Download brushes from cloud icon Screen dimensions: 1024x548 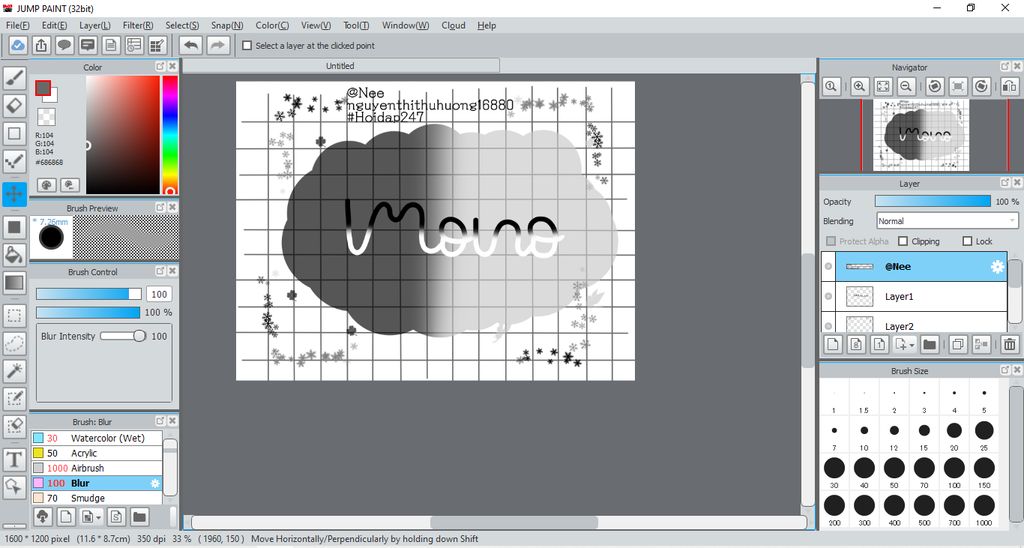tap(42, 517)
